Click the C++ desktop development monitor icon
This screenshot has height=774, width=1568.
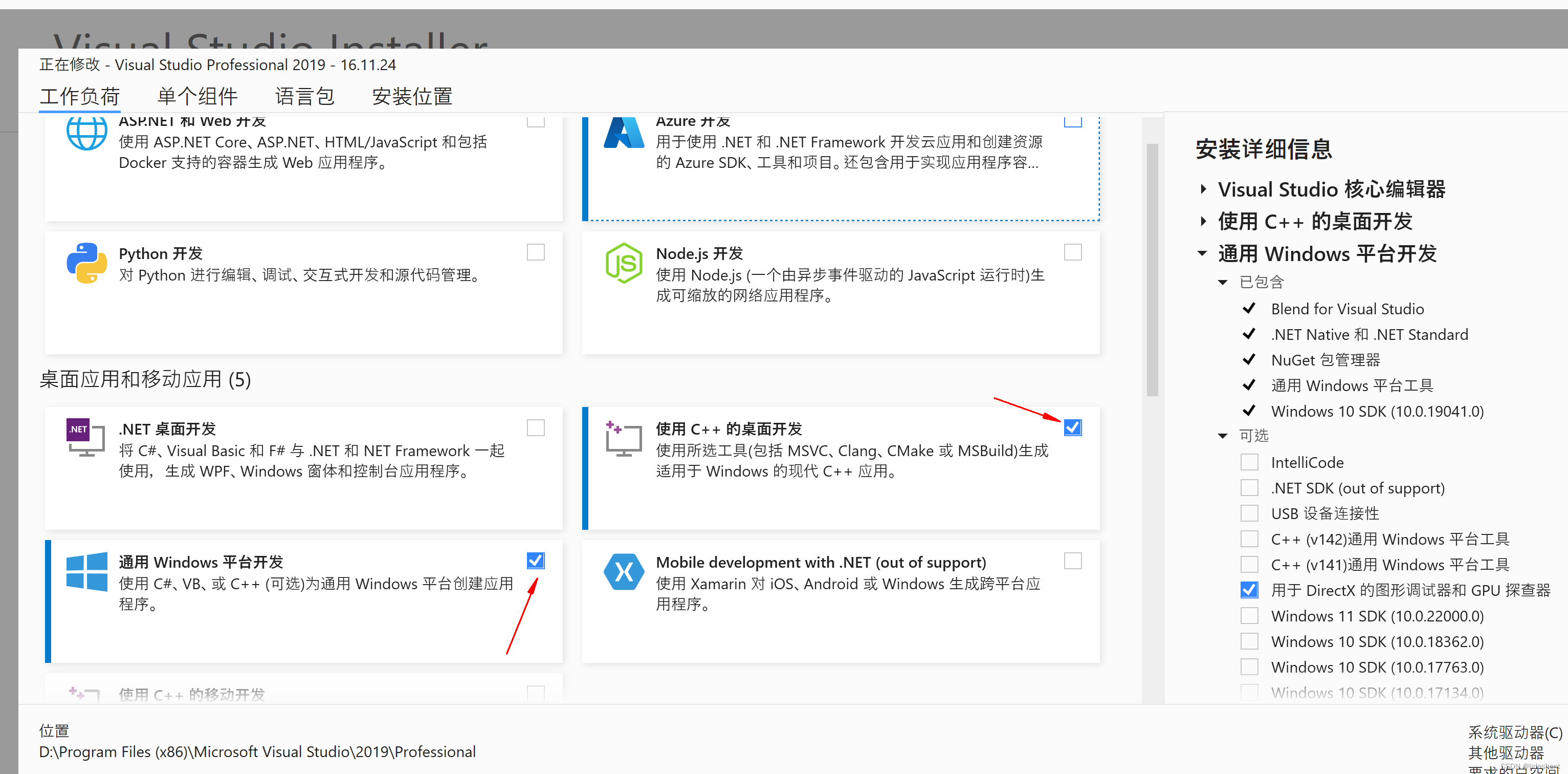[x=623, y=439]
